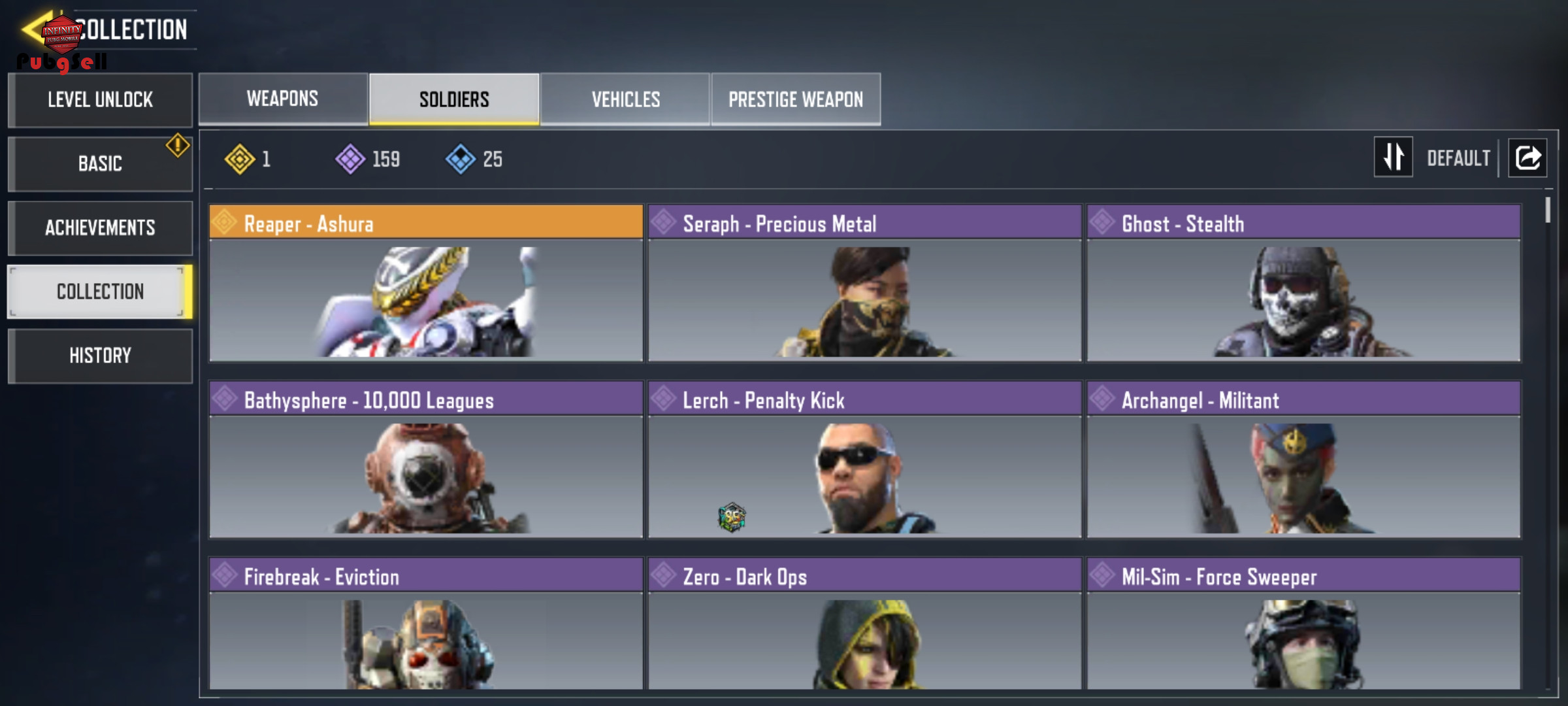This screenshot has height=706, width=1568.
Task: Select the Reaper - Ashura skin
Action: coord(426,283)
